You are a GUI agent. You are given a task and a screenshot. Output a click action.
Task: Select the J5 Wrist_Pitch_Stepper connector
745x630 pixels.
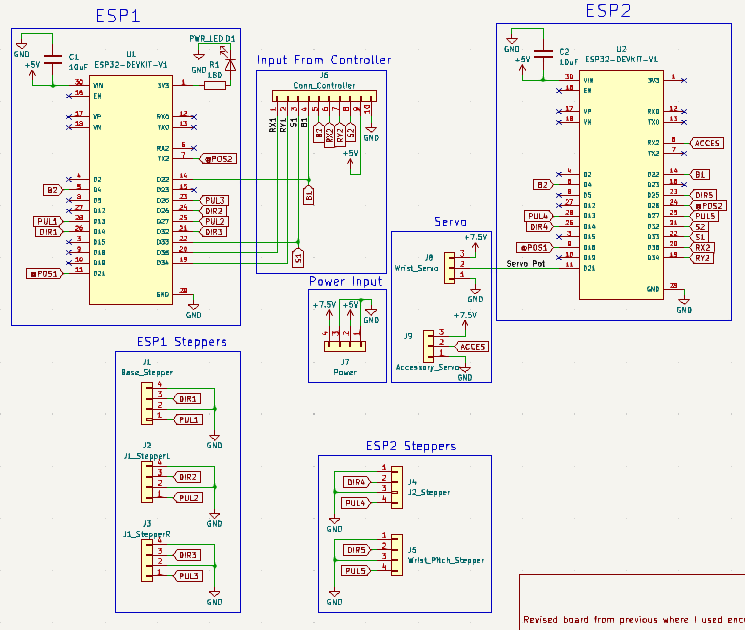[397, 555]
